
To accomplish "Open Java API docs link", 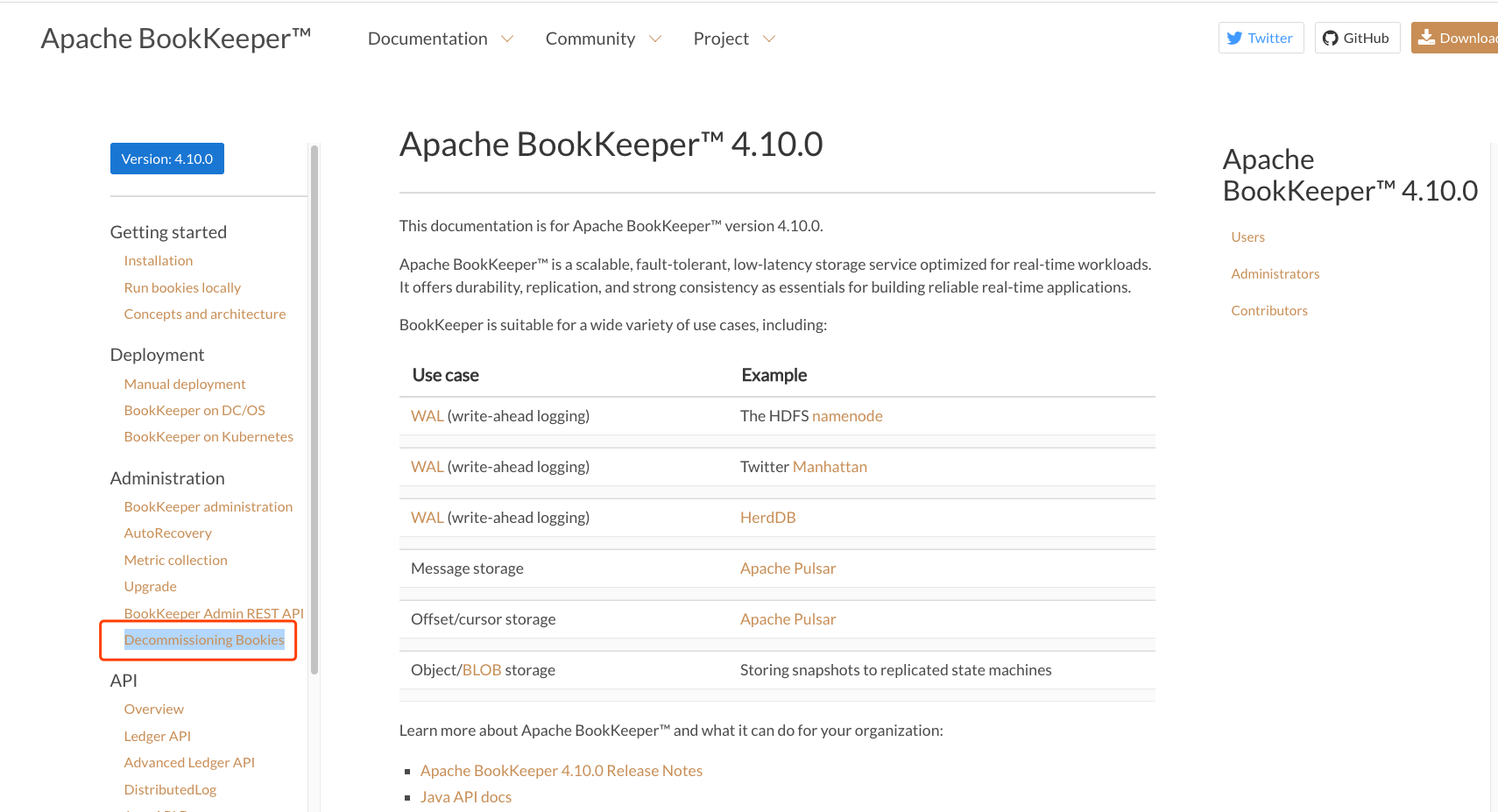I will click(x=466, y=797).
